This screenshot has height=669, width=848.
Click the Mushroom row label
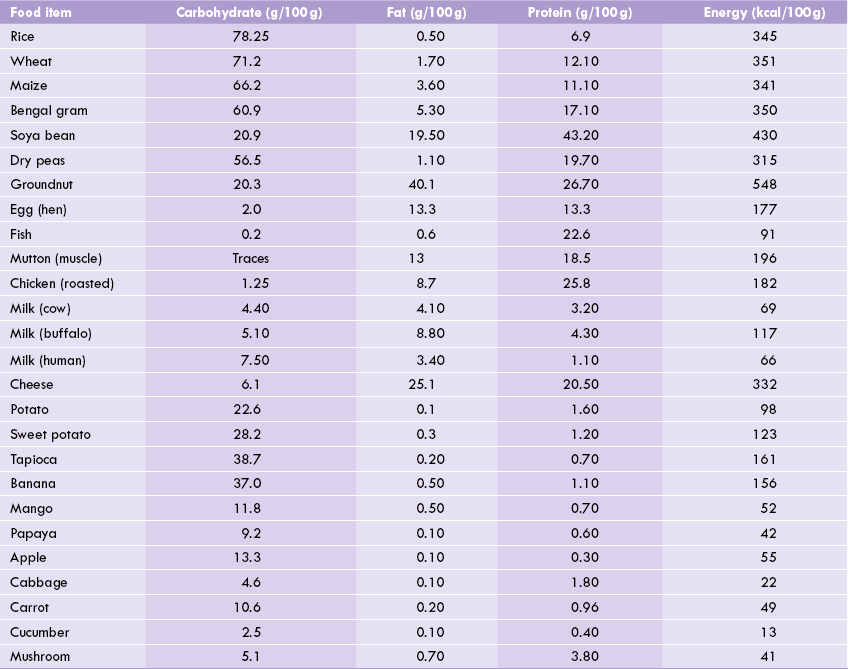40,657
